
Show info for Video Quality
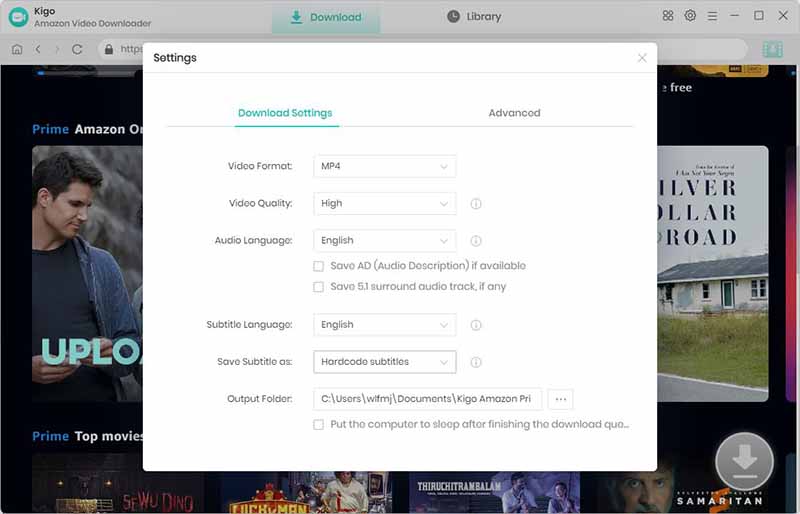[476, 204]
